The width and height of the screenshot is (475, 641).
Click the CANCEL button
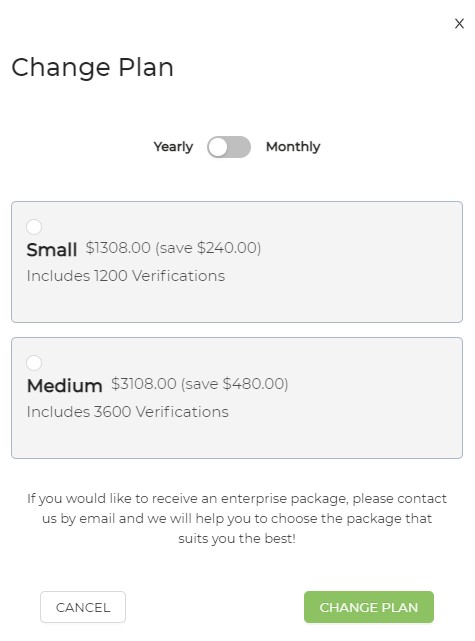(x=83, y=607)
